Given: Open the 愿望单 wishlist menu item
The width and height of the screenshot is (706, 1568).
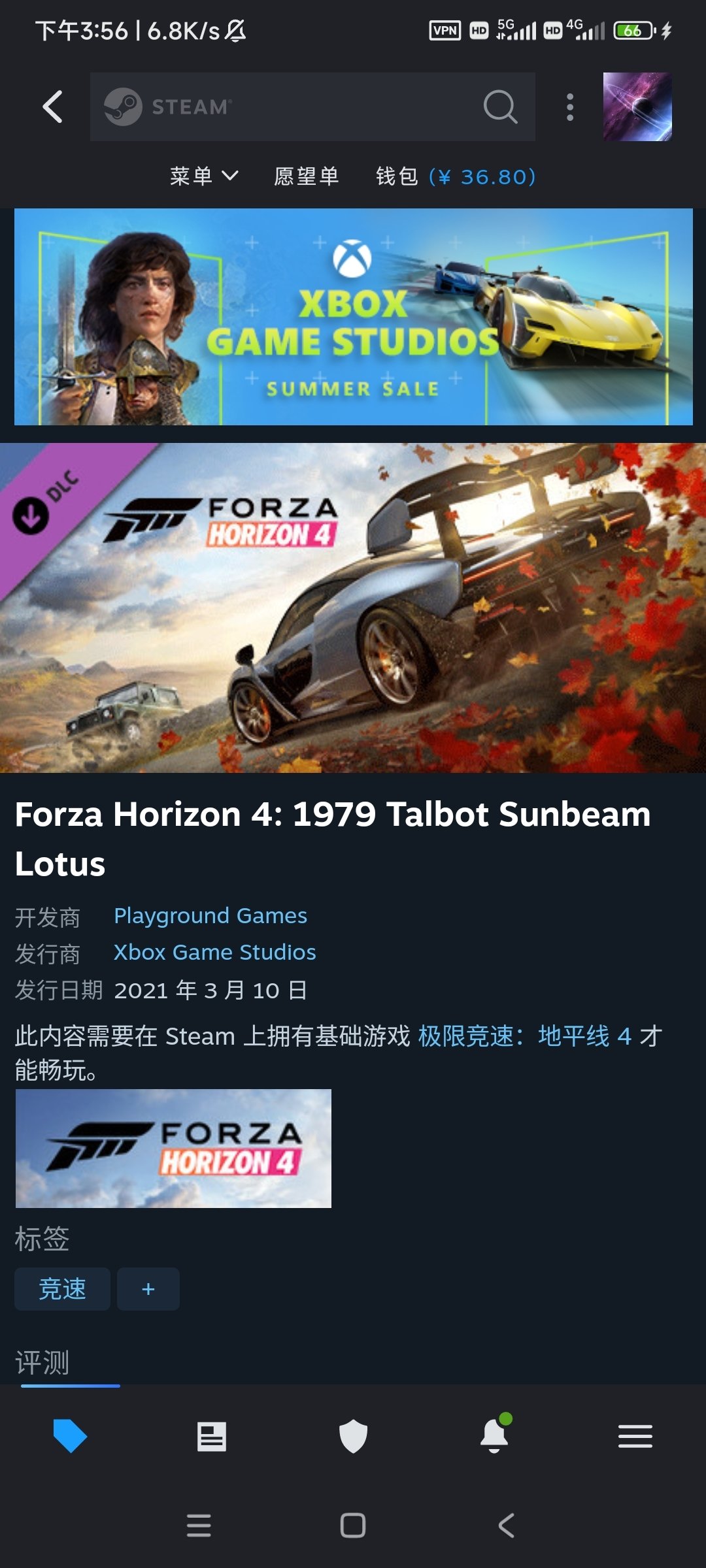Looking at the screenshot, I should [x=307, y=176].
